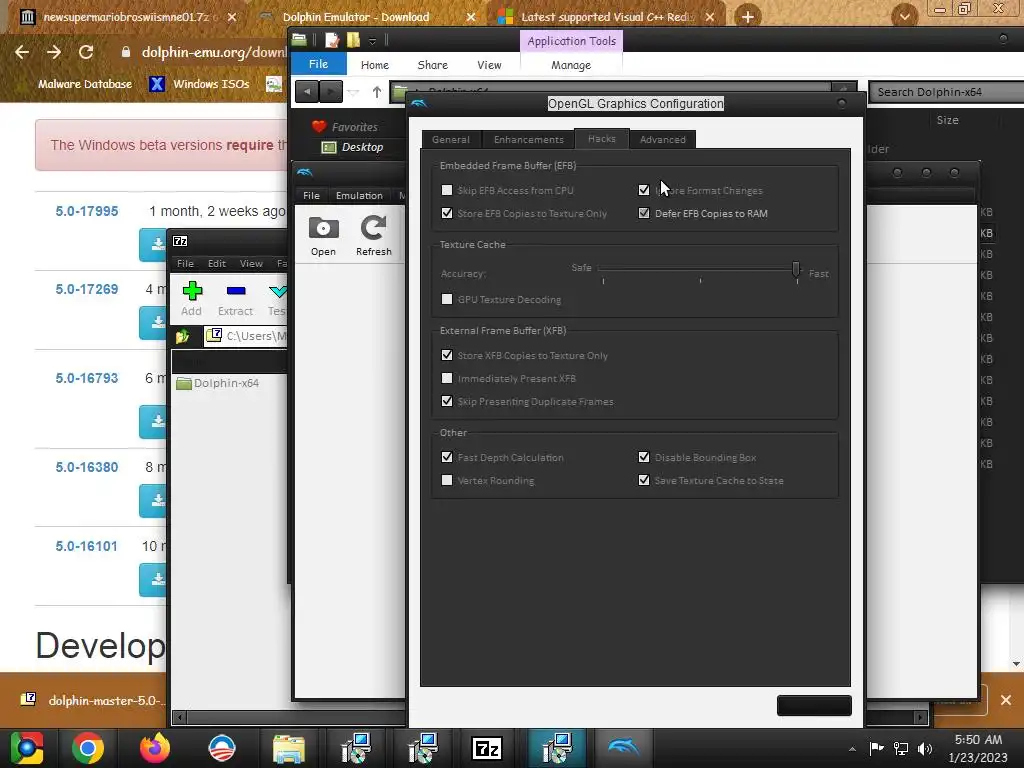Open the Windows ISOs bookmark
The width and height of the screenshot is (1024, 768).
point(200,84)
